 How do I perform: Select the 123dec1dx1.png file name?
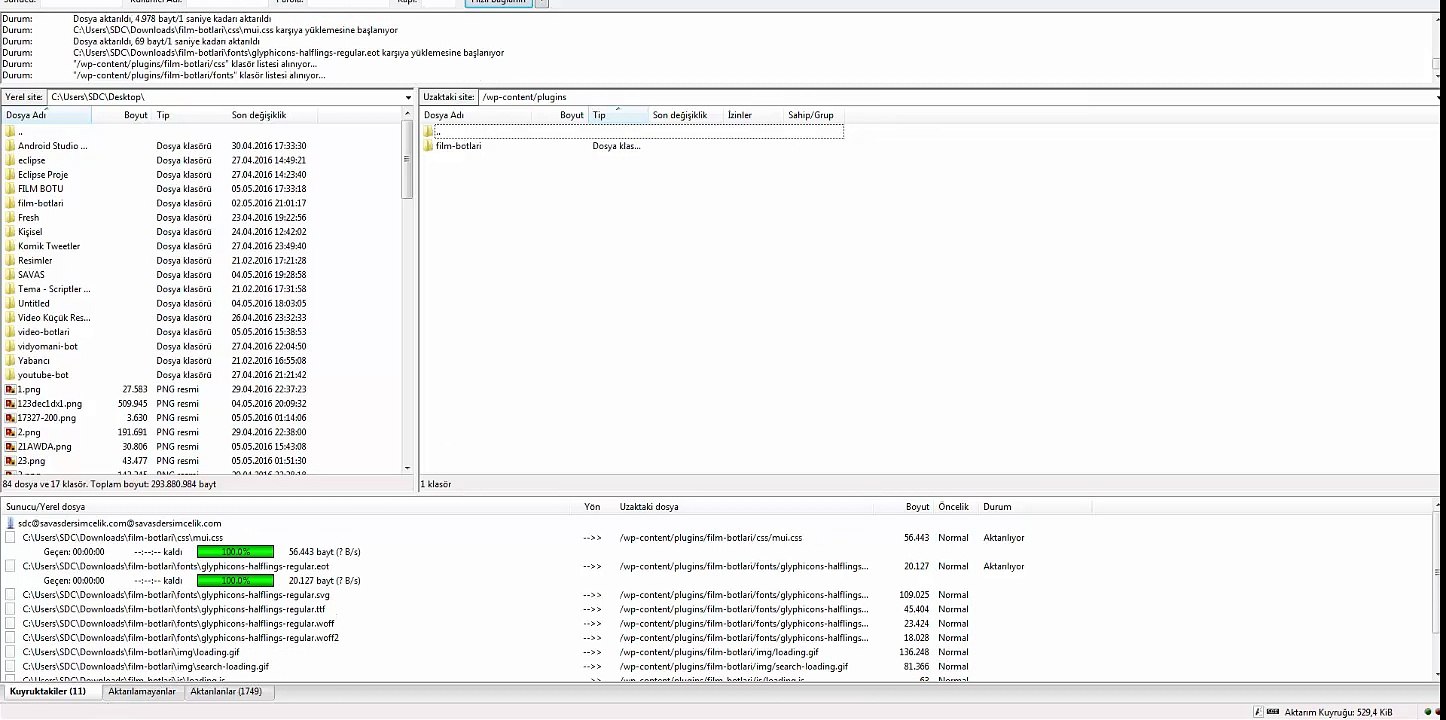click(x=50, y=404)
